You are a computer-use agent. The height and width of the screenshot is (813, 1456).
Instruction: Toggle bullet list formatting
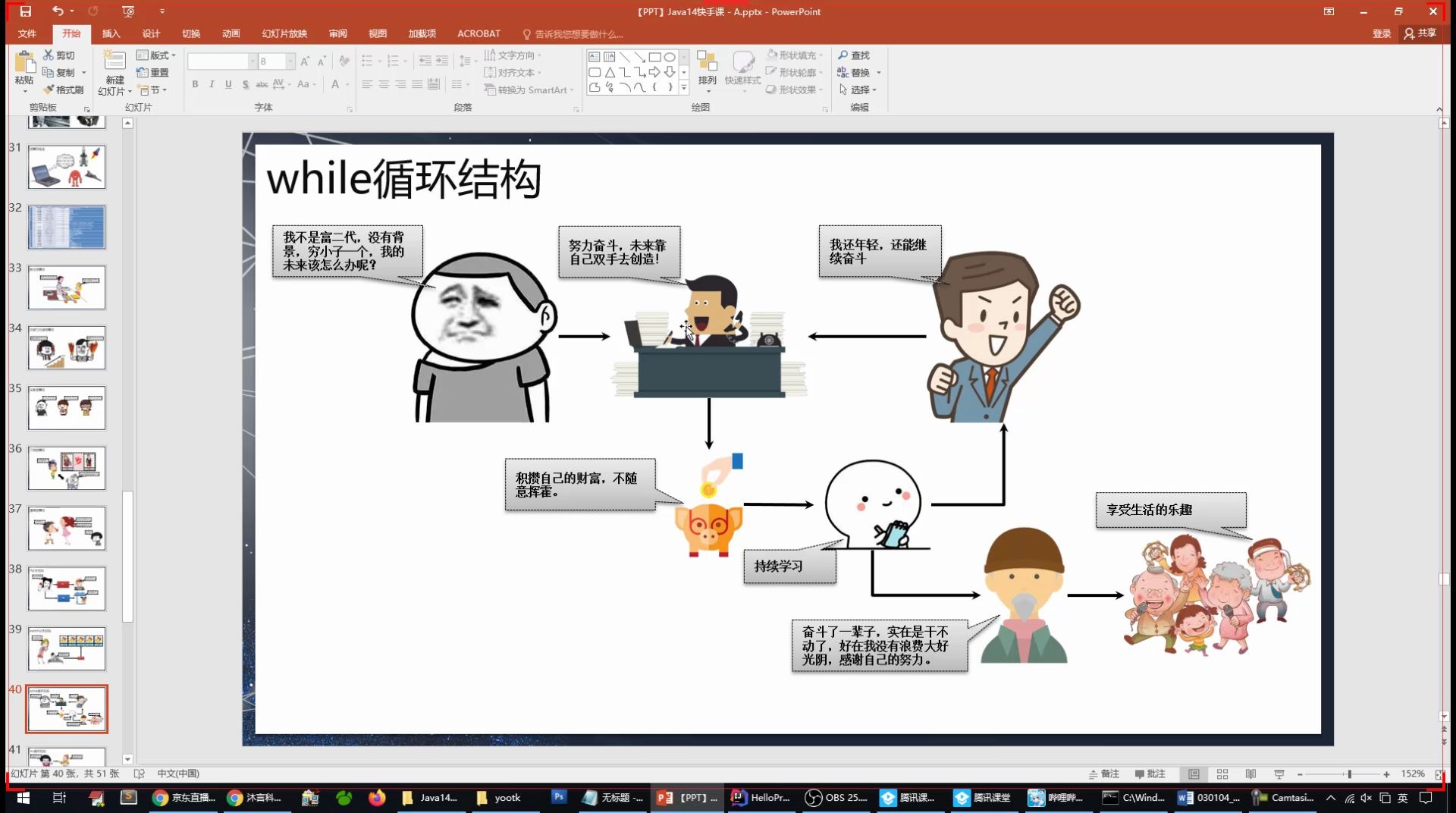366,59
